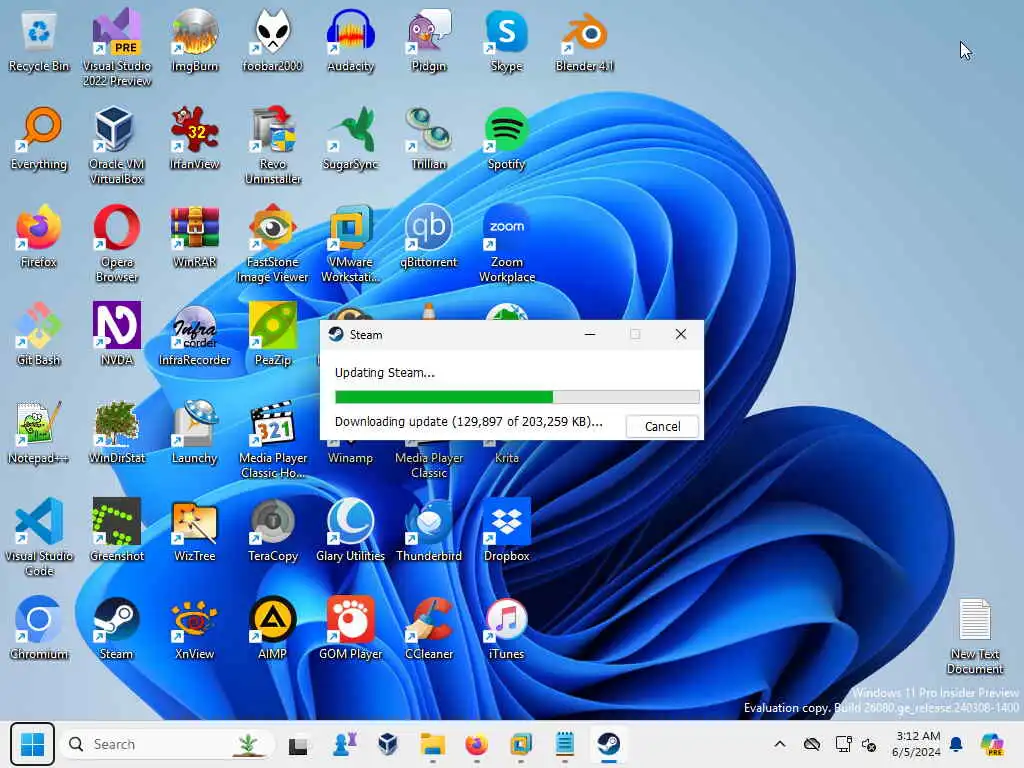
Task: Close the Steam updater window
Action: point(680,334)
